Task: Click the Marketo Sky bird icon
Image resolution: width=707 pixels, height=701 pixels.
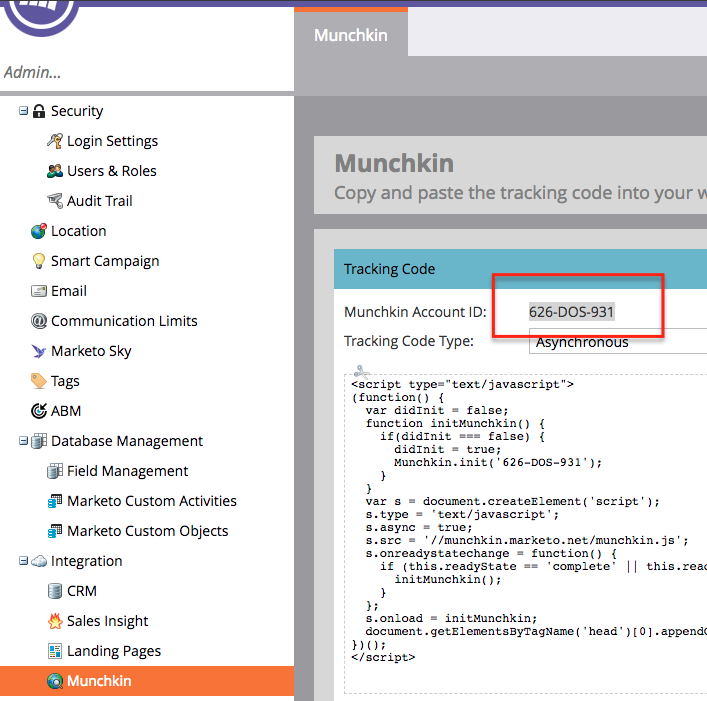Action: [39, 351]
